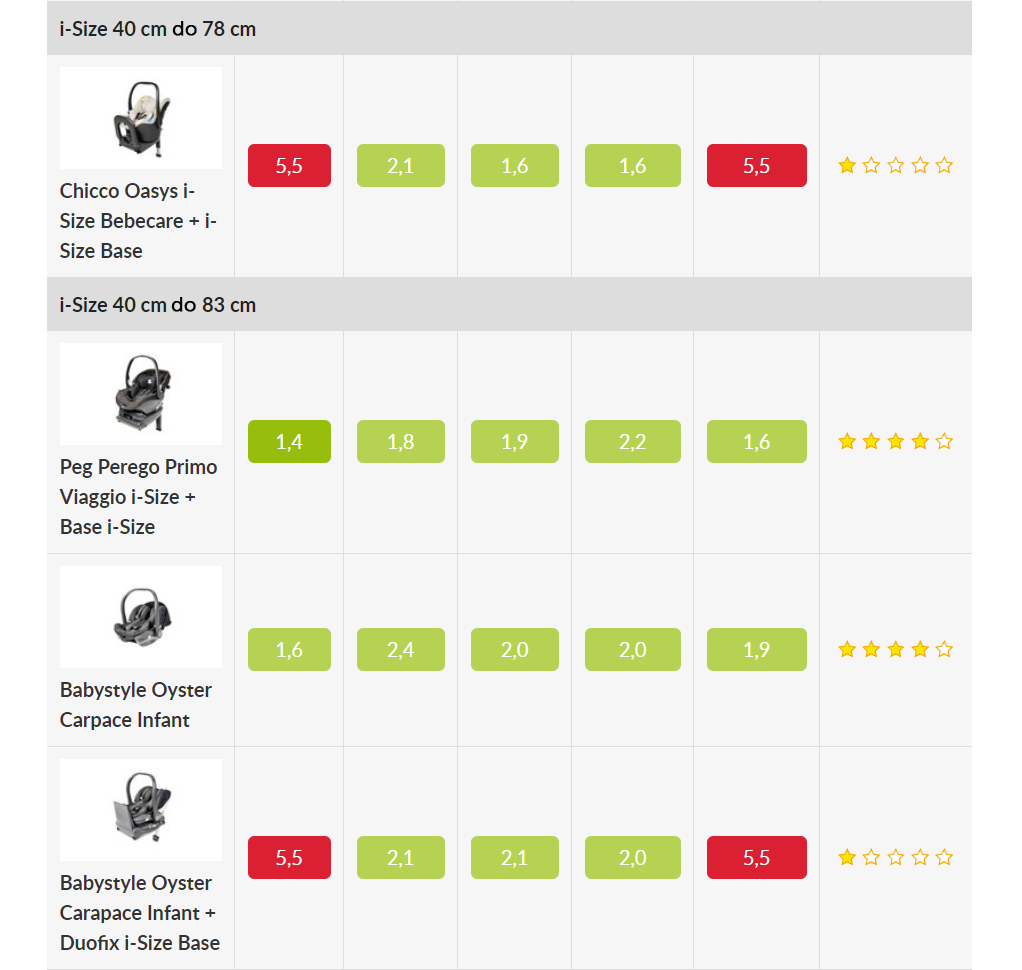The image size is (1022, 970).
Task: Select the 2,4 score badge in Oyster row
Action: click(x=401, y=649)
